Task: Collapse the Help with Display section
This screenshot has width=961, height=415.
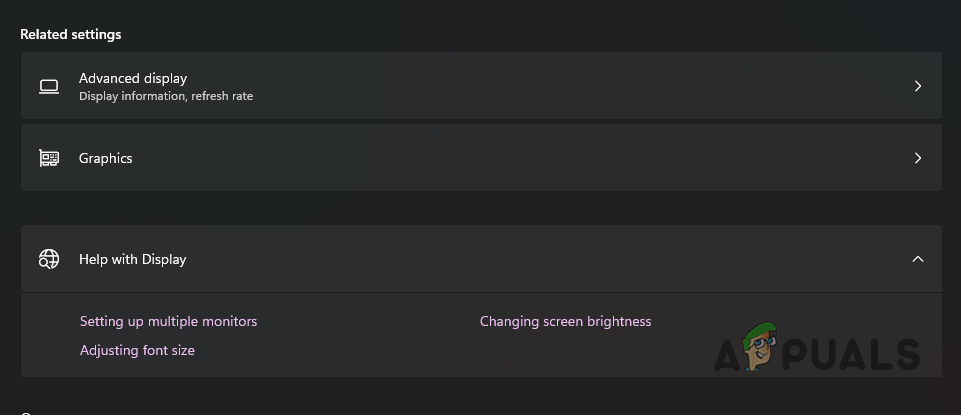Action: click(918, 259)
